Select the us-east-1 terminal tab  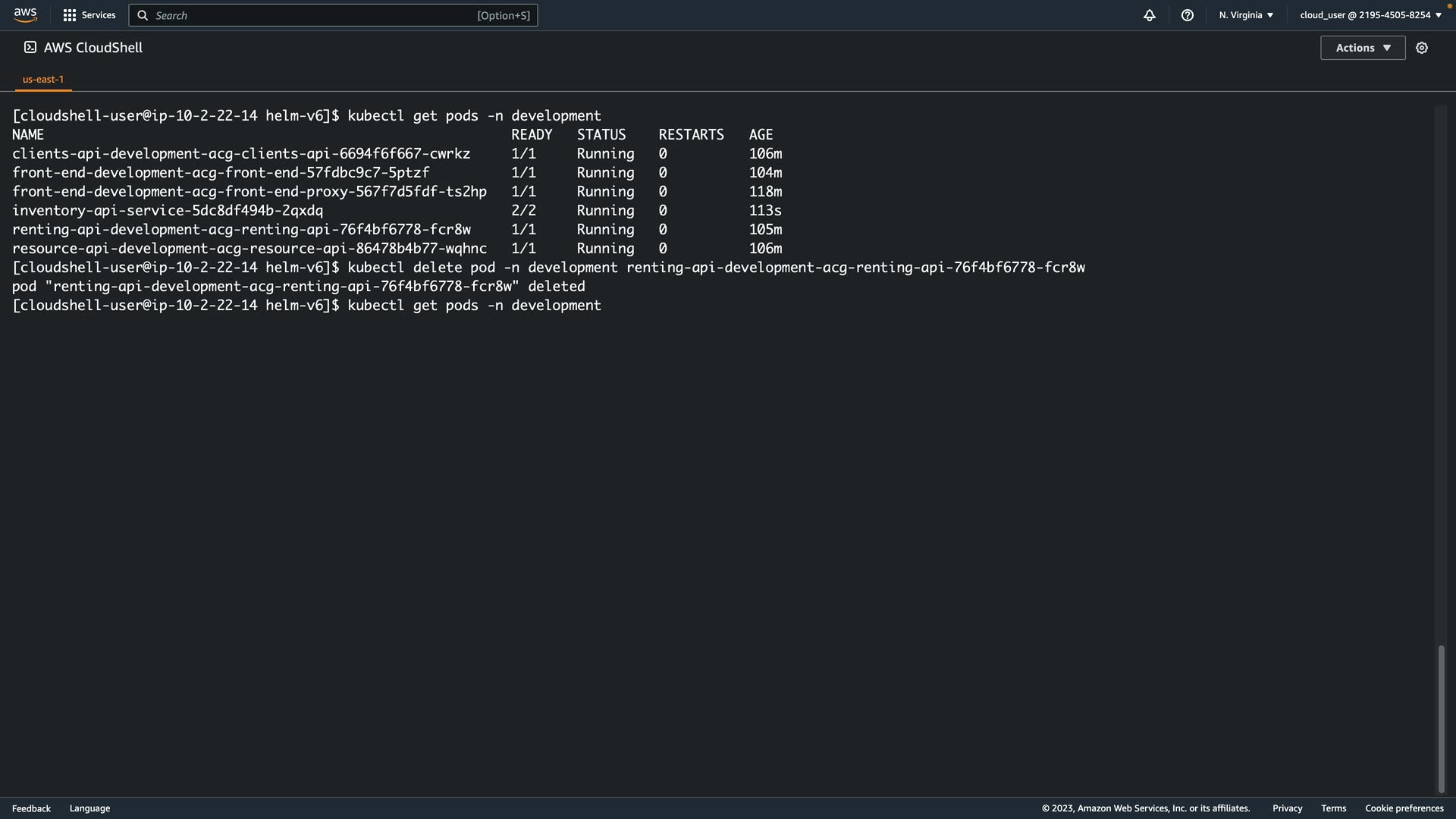pyautogui.click(x=43, y=79)
